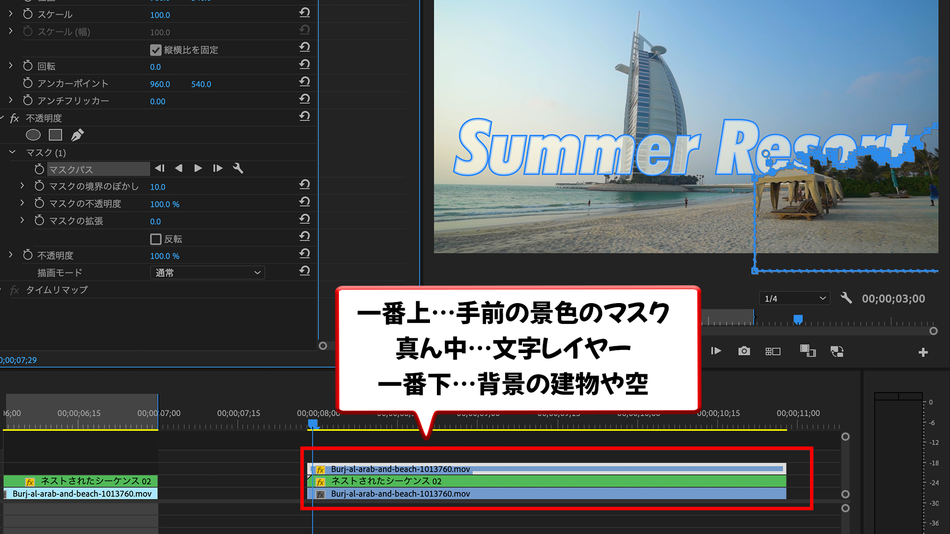This screenshot has height=534, width=950.
Task: Toggle 縦横比を固定 checkbox
Action: 156,50
